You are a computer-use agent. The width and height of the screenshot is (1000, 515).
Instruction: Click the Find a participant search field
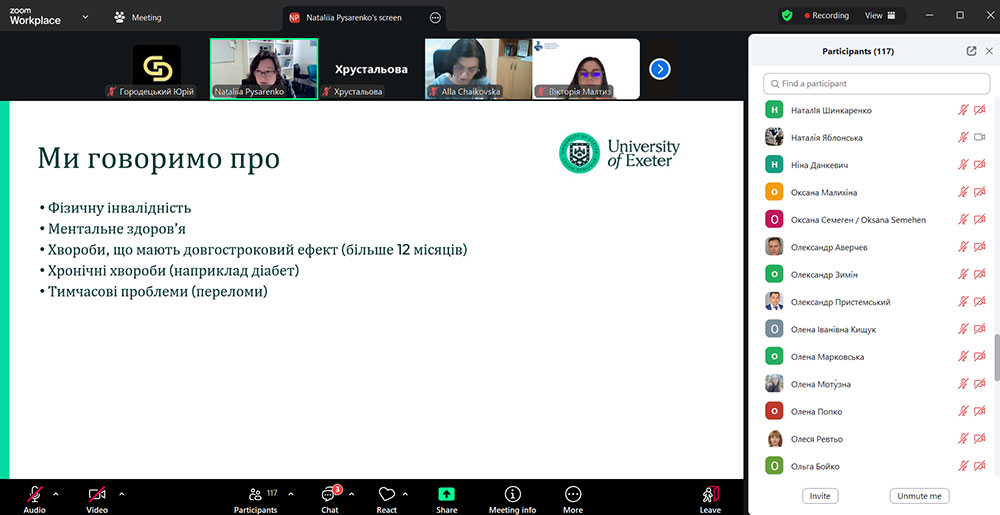pyautogui.click(x=876, y=84)
